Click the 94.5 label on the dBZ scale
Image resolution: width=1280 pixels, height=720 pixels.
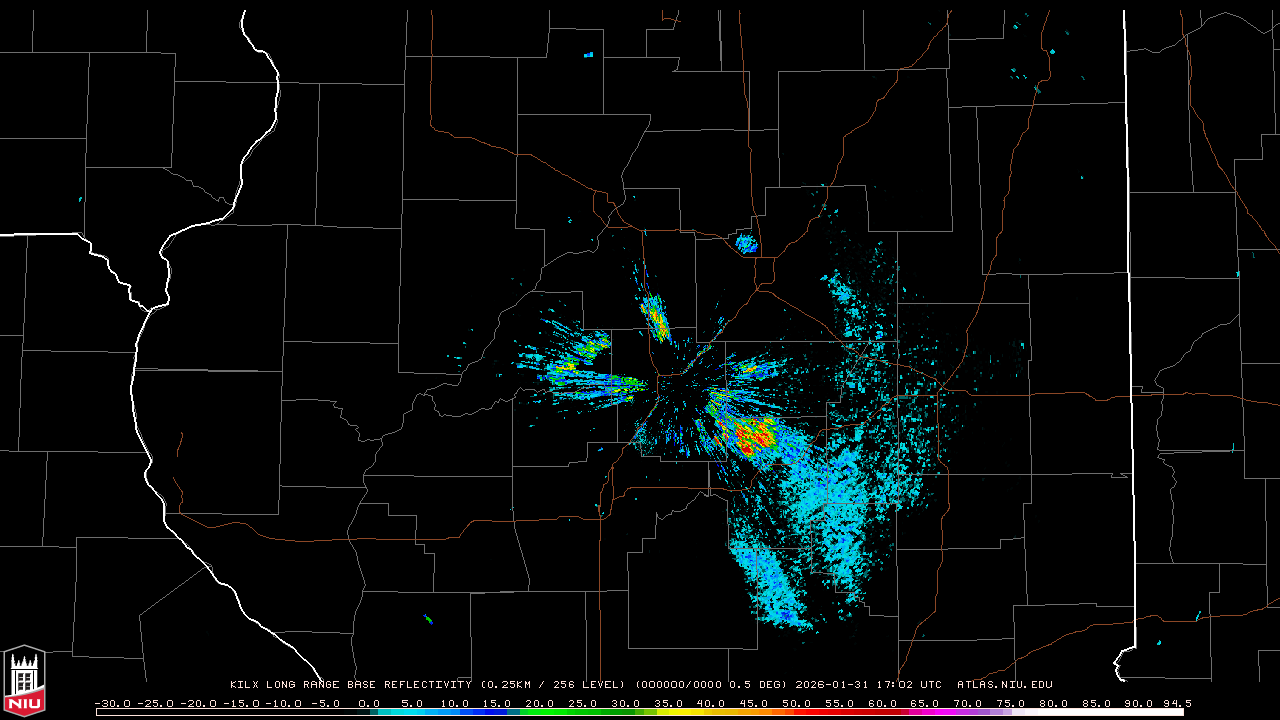1176,703
